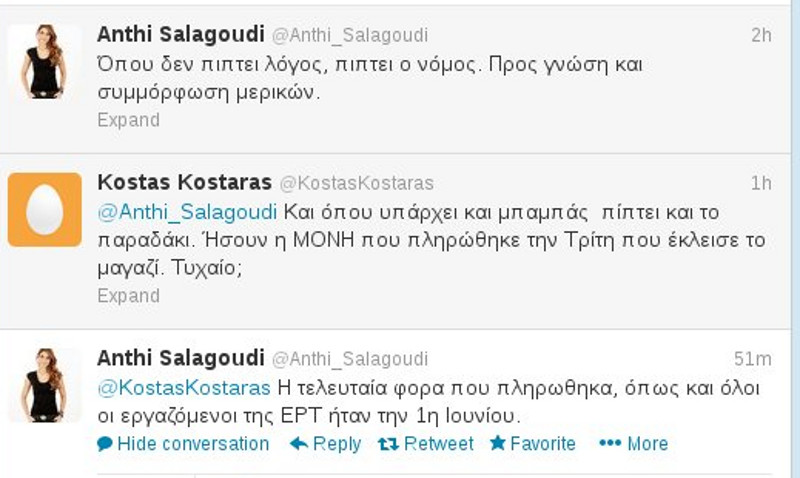Expand the first Anthi Salagoudi tweet
The image size is (800, 478).
pos(128,120)
